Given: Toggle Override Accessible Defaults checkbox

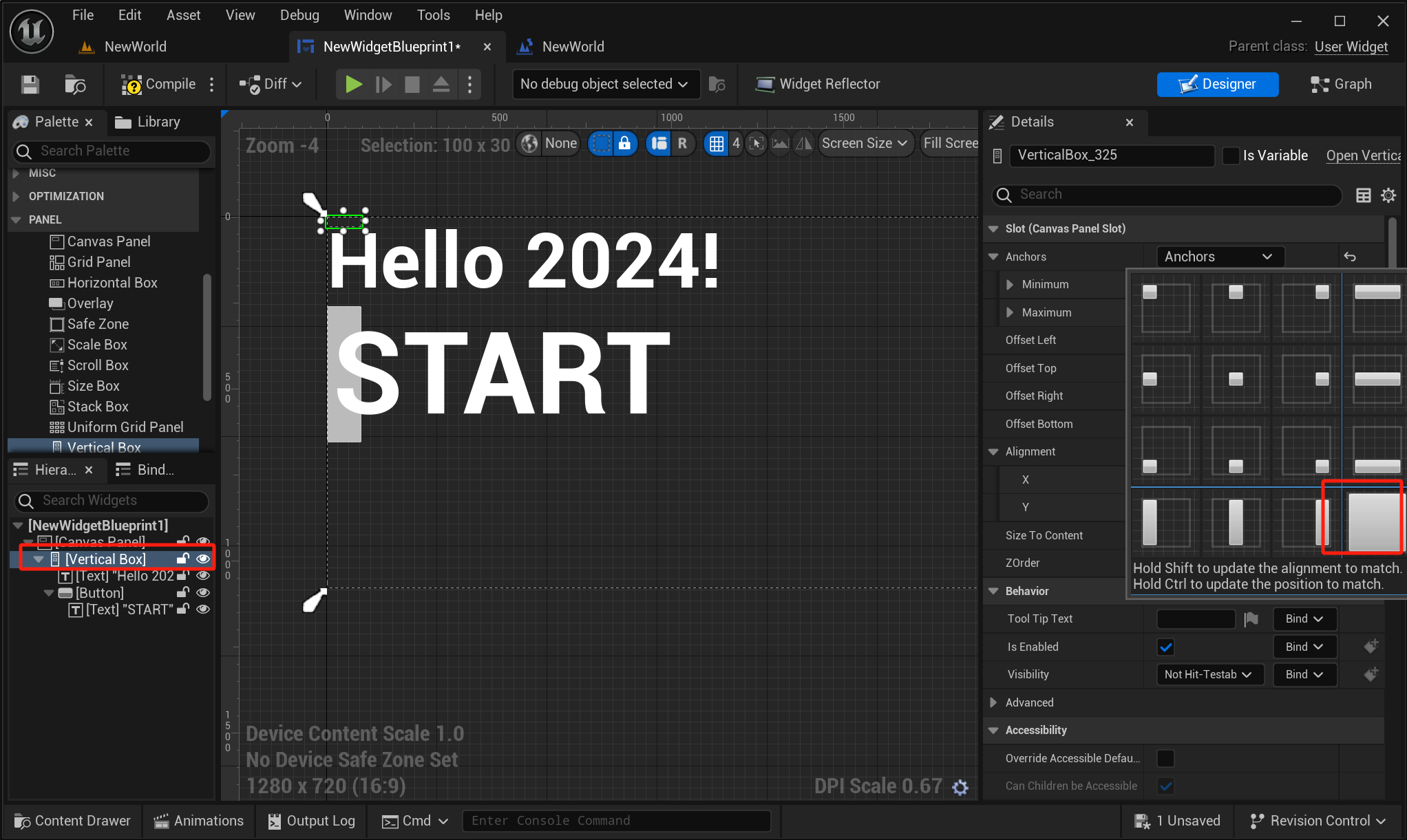Looking at the screenshot, I should coord(1165,759).
